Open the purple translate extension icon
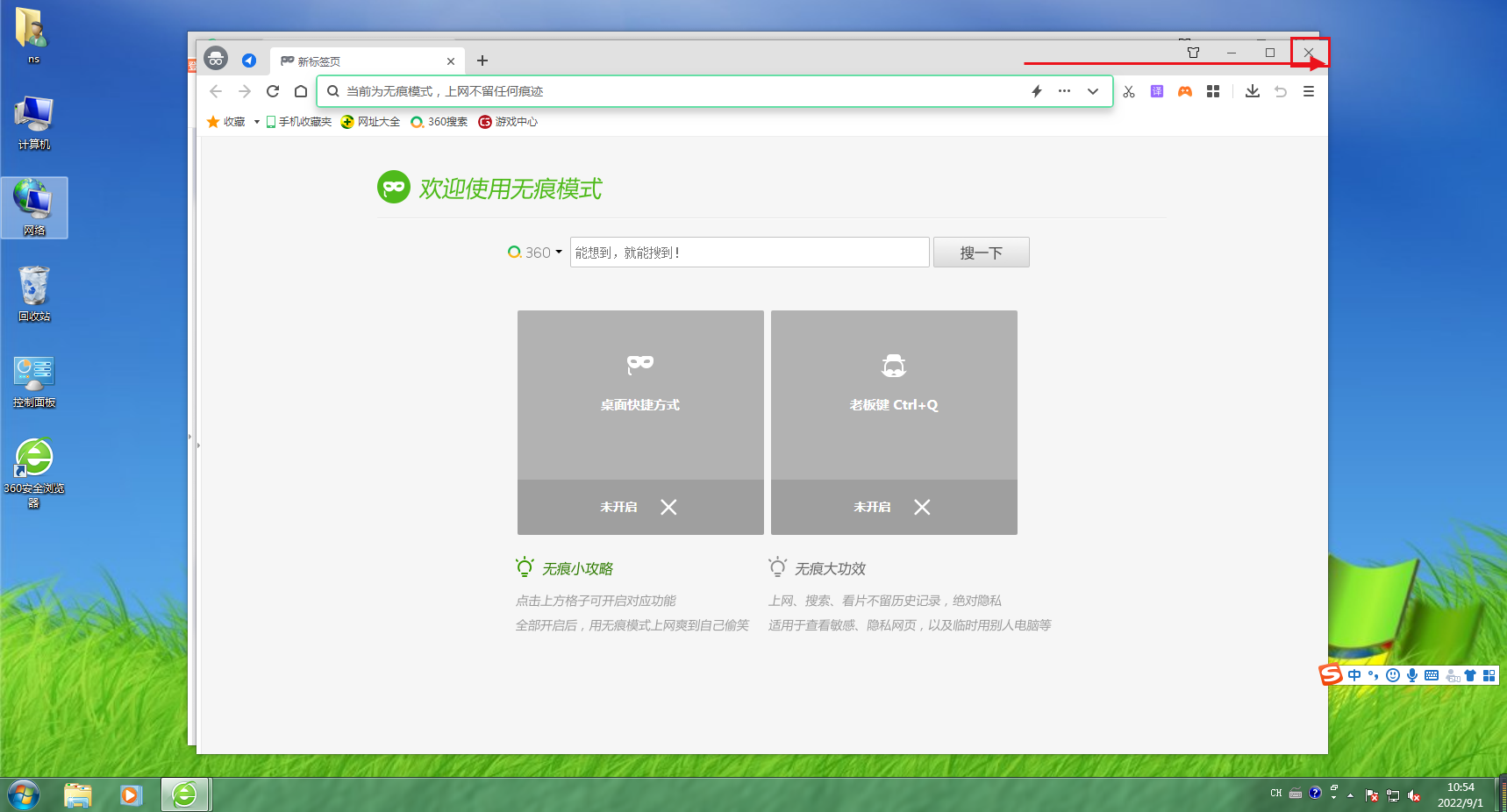Image resolution: width=1507 pixels, height=812 pixels. (x=1157, y=91)
